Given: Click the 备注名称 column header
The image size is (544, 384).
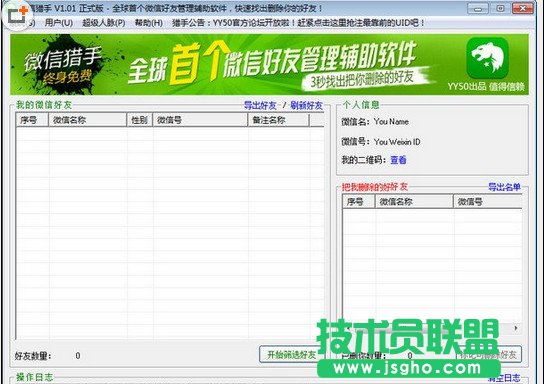Looking at the screenshot, I should point(279,120).
